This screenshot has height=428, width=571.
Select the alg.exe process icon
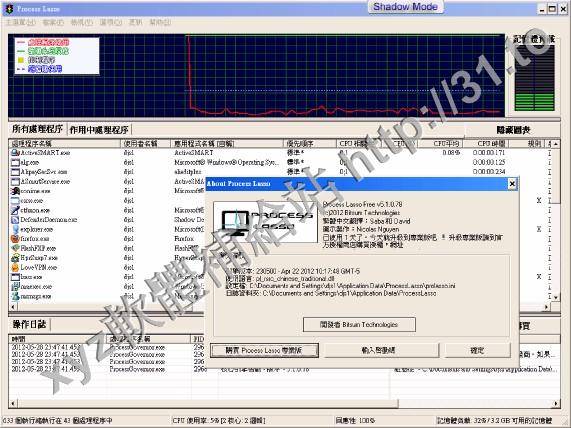pos(15,162)
